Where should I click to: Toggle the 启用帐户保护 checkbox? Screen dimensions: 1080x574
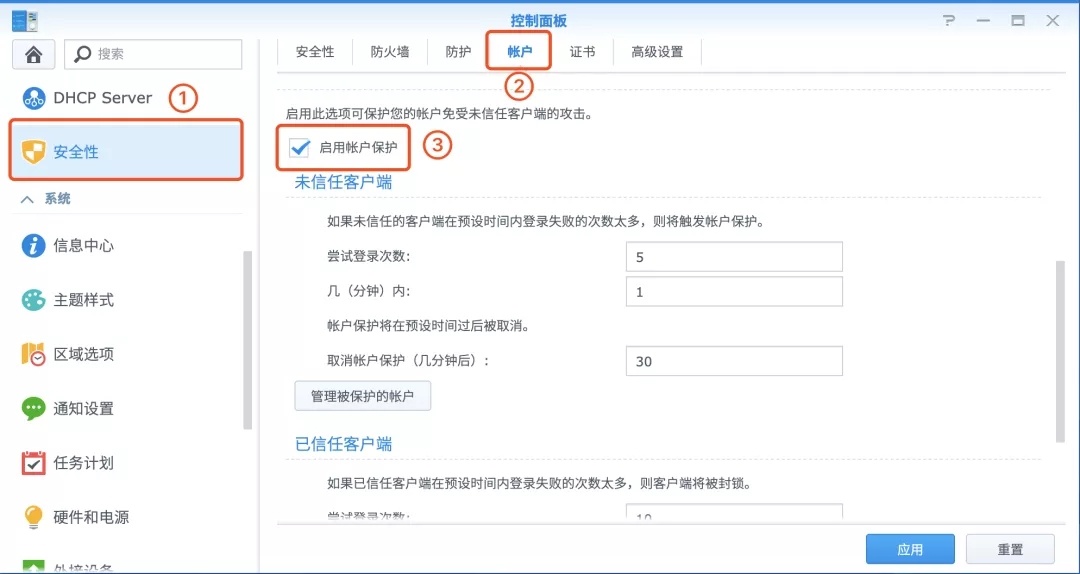click(x=300, y=148)
